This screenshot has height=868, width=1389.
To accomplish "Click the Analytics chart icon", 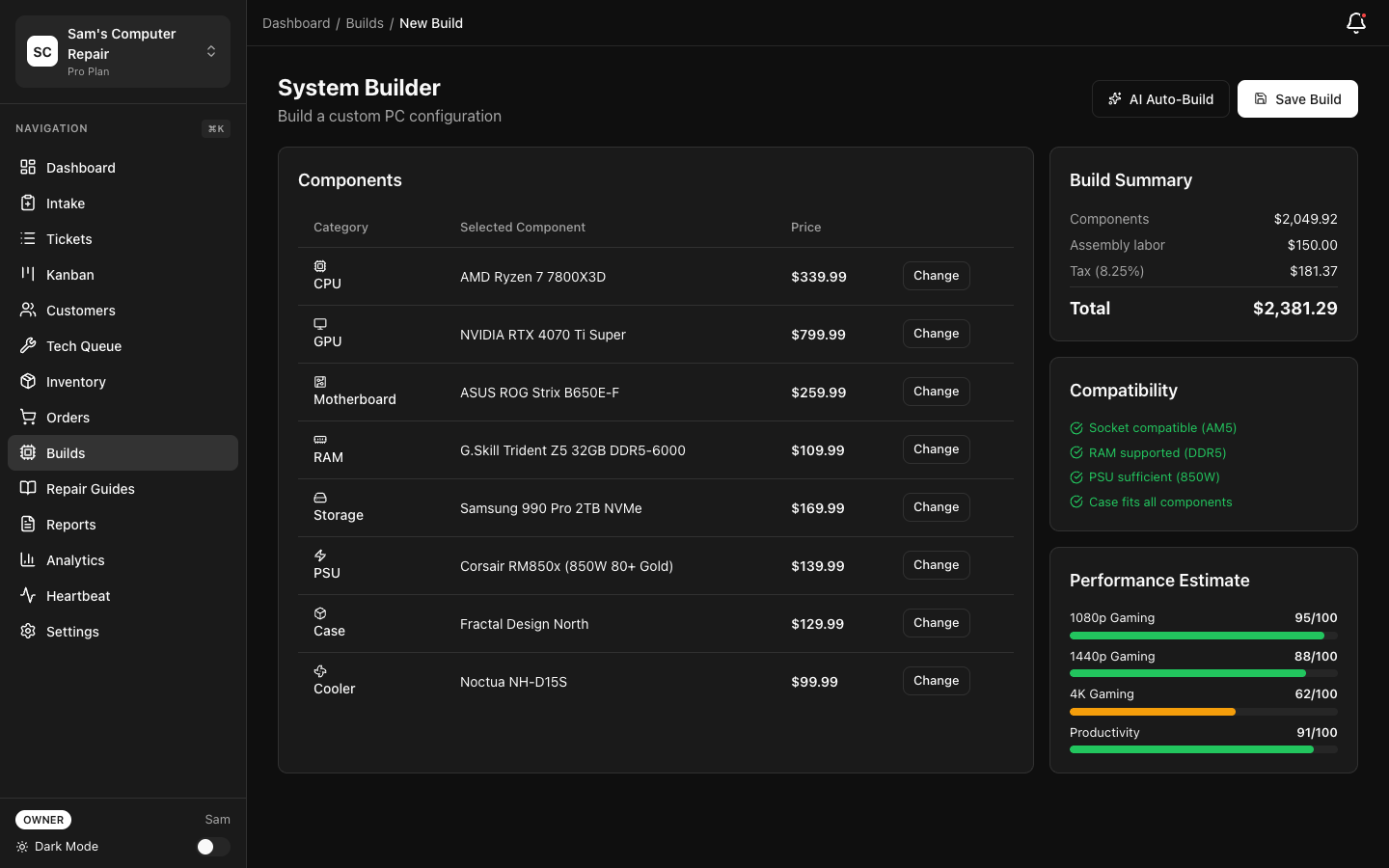I will tap(27, 559).
